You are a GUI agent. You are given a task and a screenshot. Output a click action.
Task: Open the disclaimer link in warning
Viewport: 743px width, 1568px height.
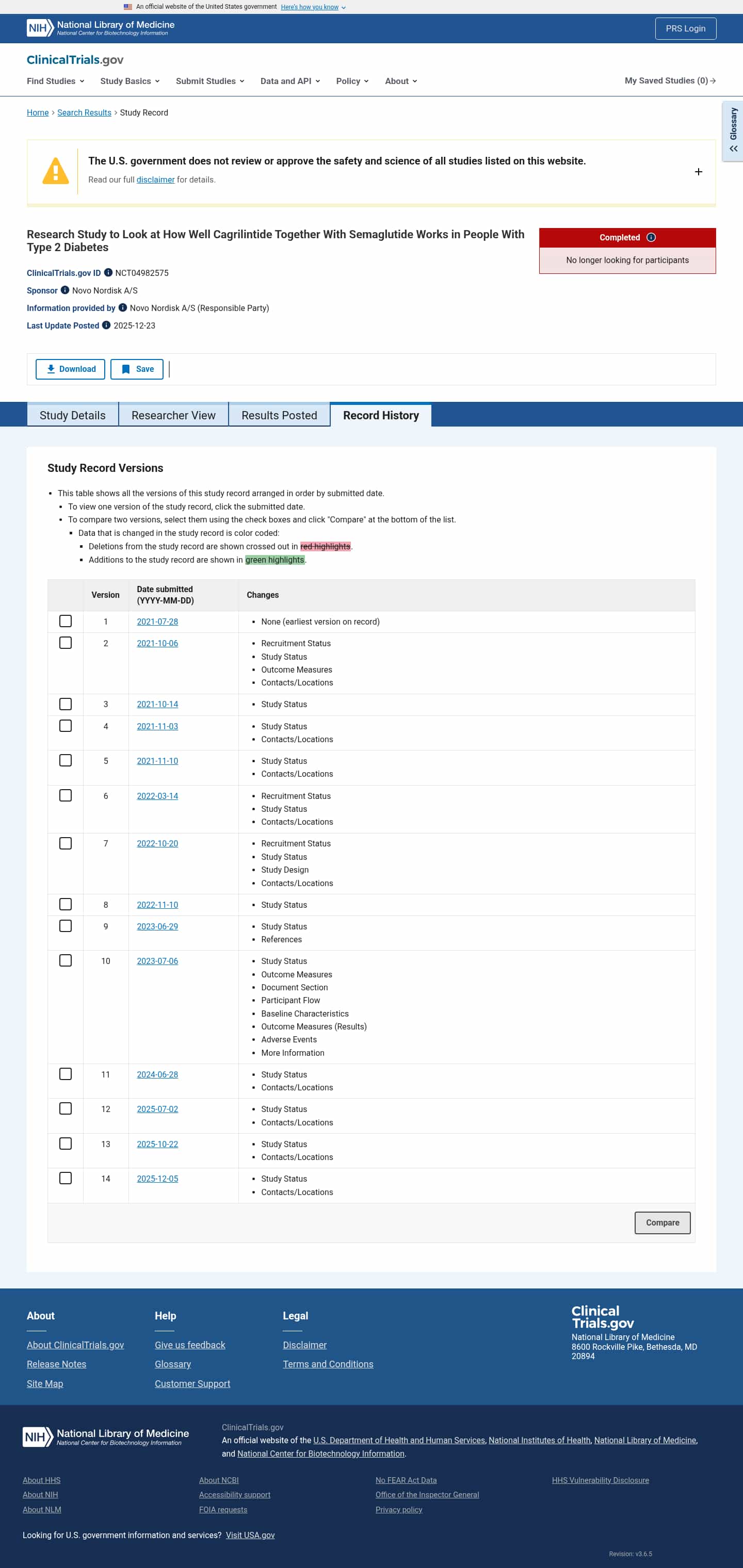(x=155, y=179)
